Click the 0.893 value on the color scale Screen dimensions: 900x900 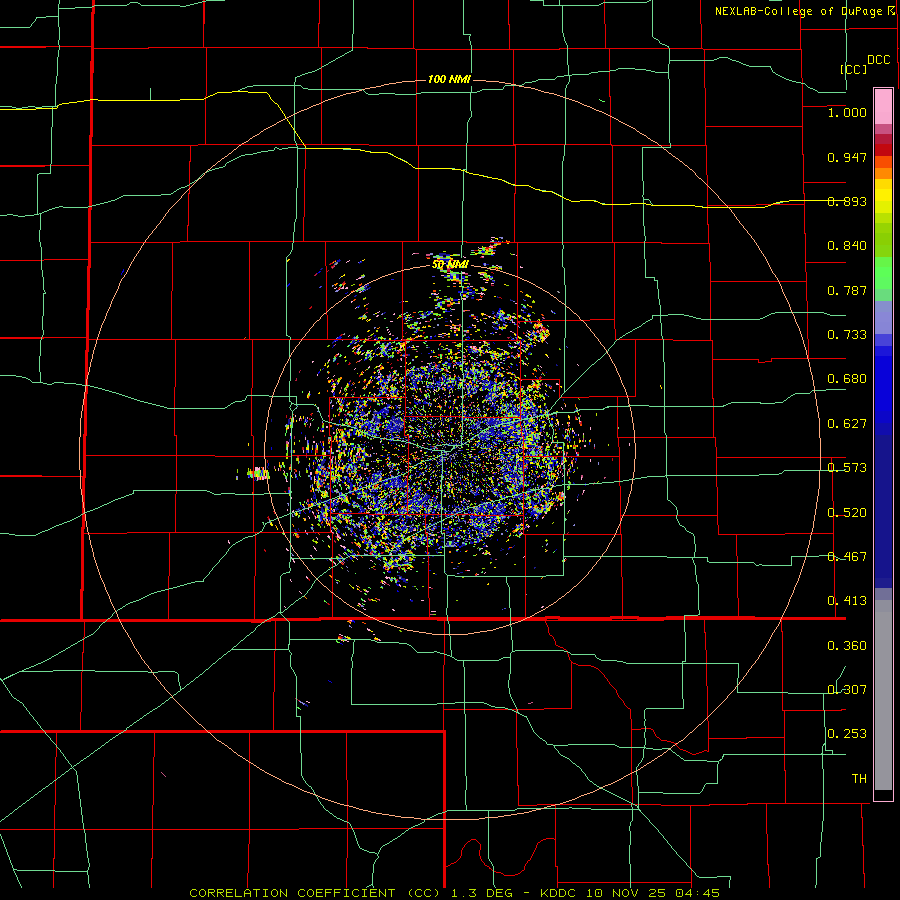pyautogui.click(x=847, y=201)
